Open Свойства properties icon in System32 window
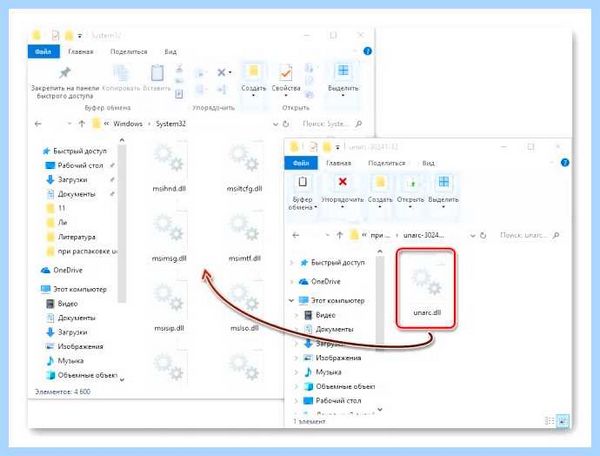Viewport: 600px width, 456px height. pyautogui.click(x=285, y=72)
